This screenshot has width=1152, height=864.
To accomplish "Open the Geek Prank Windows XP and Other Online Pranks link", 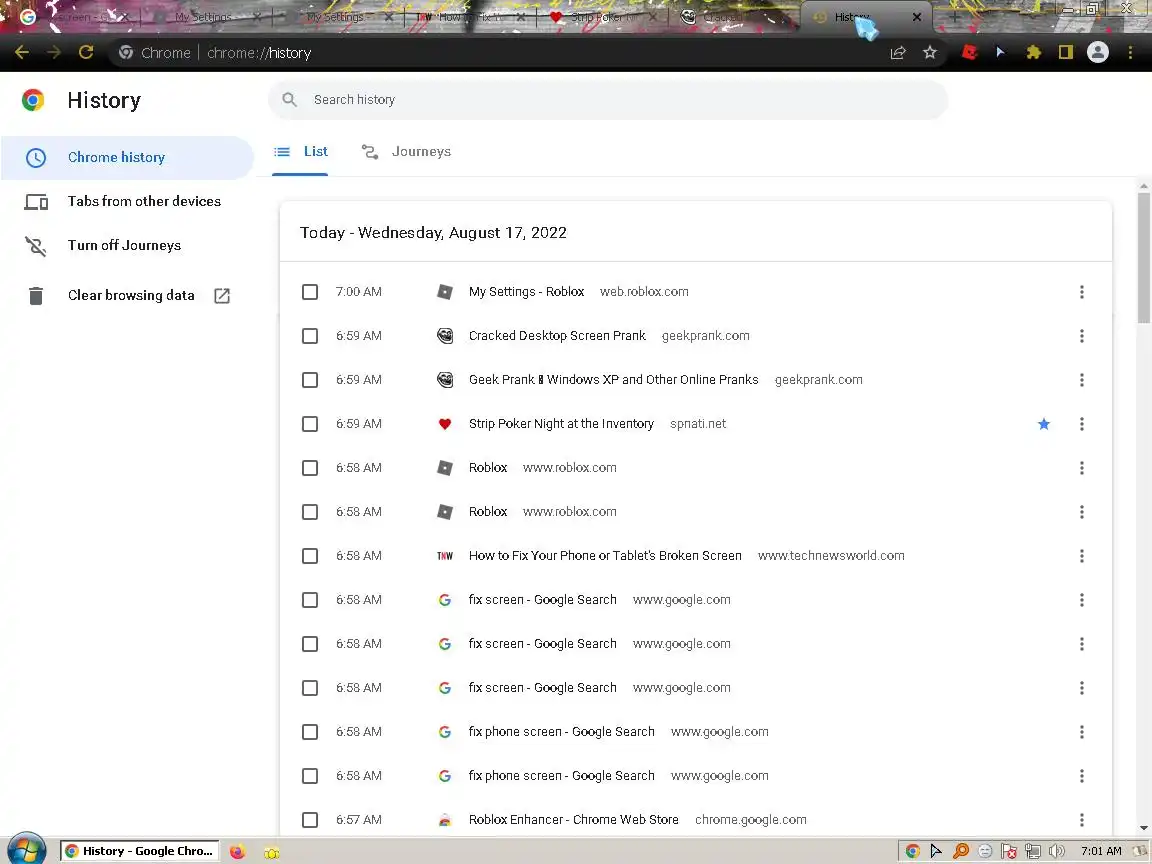I will 613,380.
